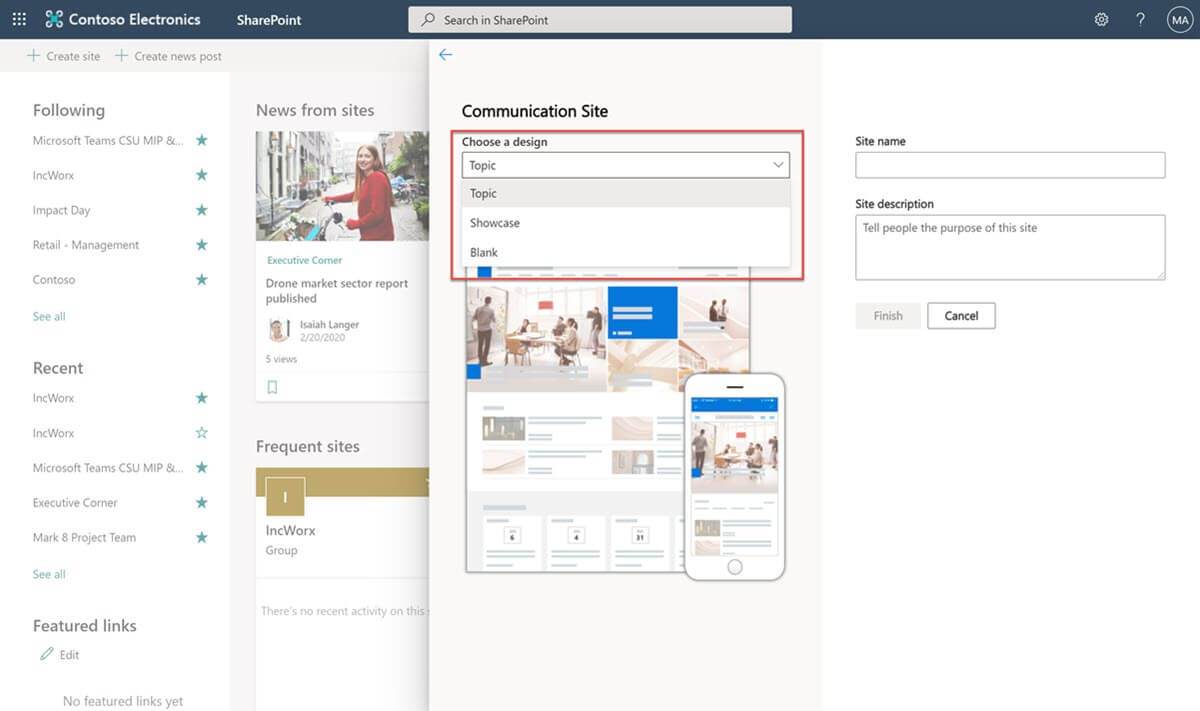1200x711 pixels.
Task: Click the Finish button
Action: [x=888, y=316]
